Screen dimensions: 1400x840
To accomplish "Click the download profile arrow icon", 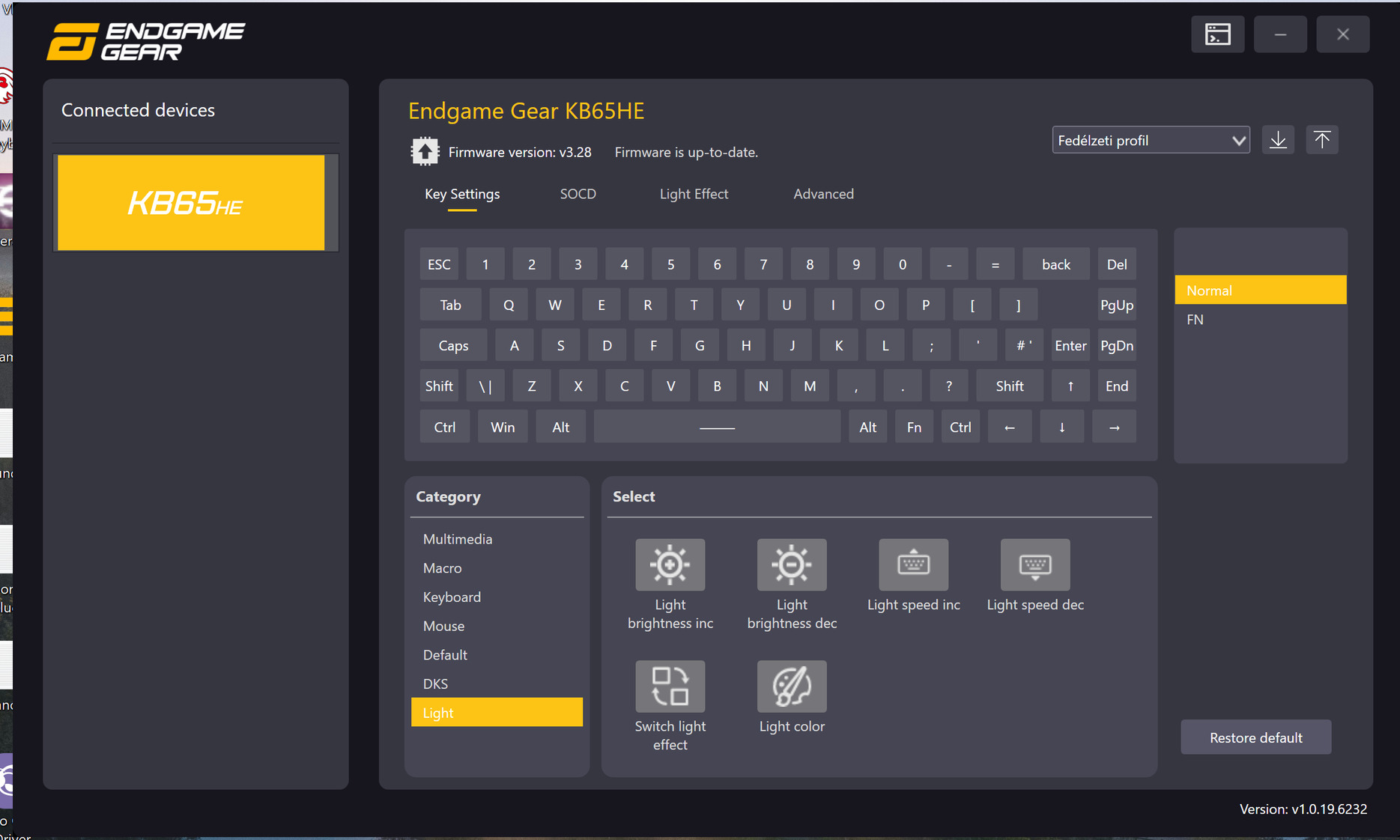I will click(1278, 140).
